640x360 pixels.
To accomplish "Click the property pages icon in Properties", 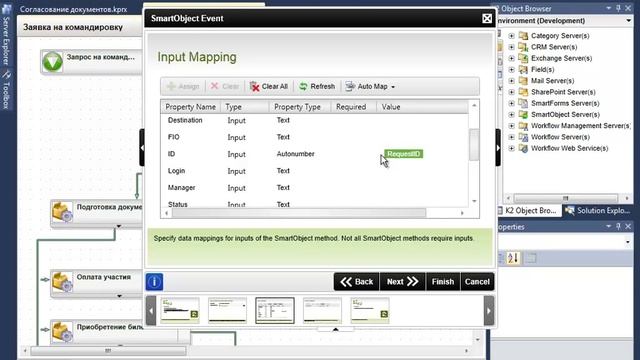I will [x=531, y=258].
